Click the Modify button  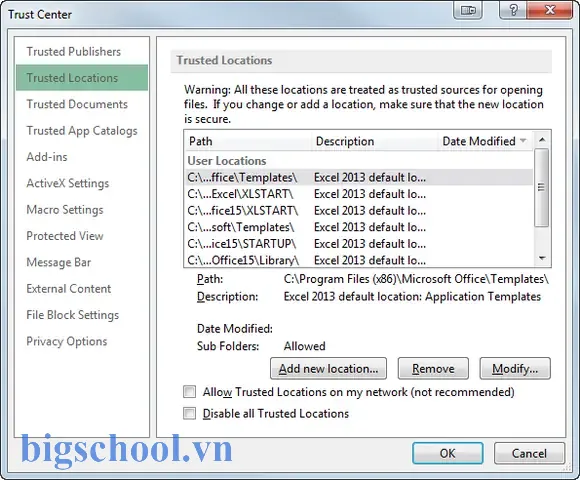pyautogui.click(x=515, y=368)
